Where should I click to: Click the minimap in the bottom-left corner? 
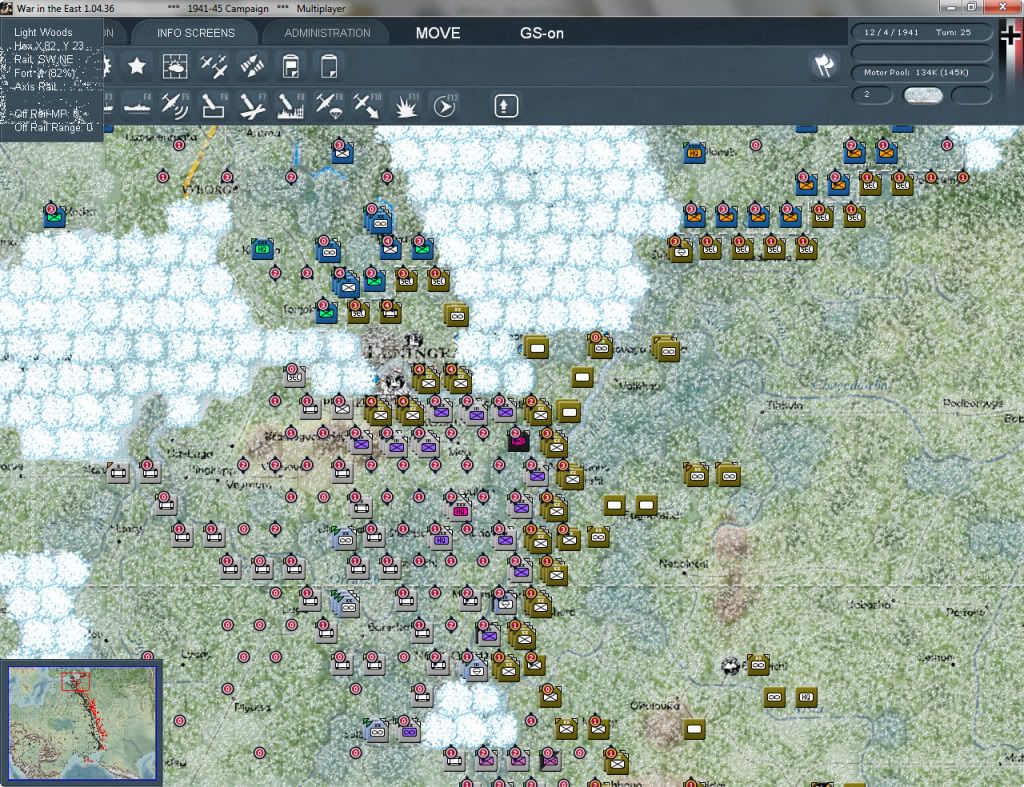click(x=82, y=723)
